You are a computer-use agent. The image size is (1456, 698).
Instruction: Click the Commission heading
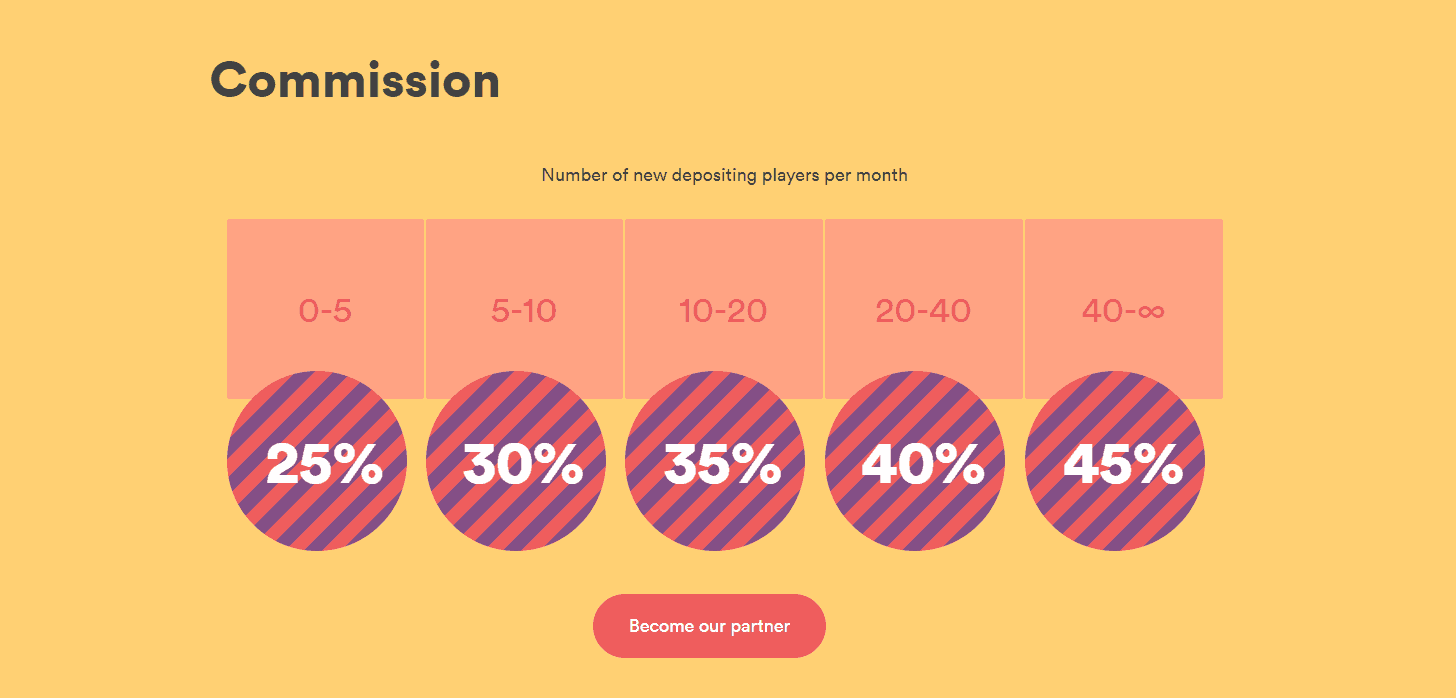pyautogui.click(x=355, y=80)
